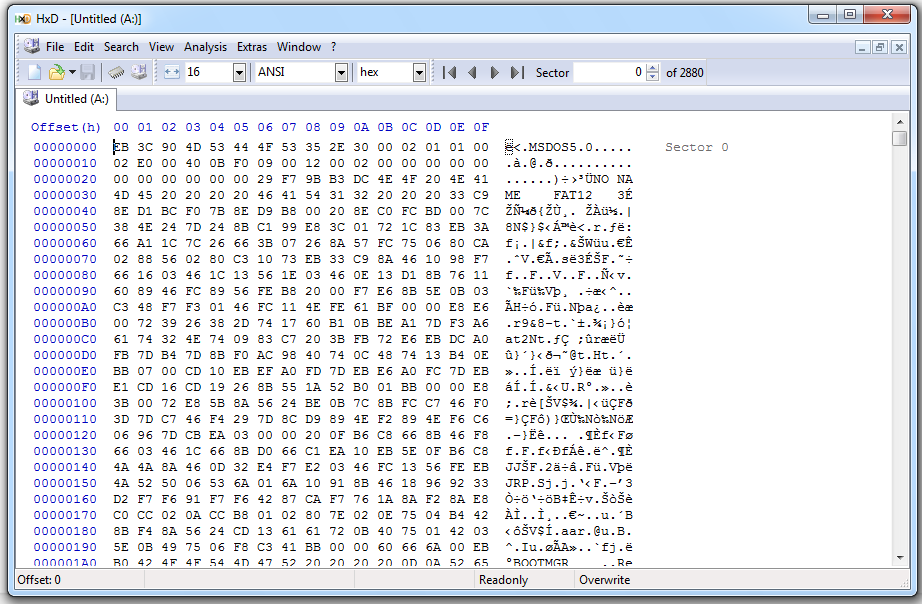Viewport: 922px width, 604px height.
Task: Click the vertical scrollbar thumb
Action: [x=900, y=138]
